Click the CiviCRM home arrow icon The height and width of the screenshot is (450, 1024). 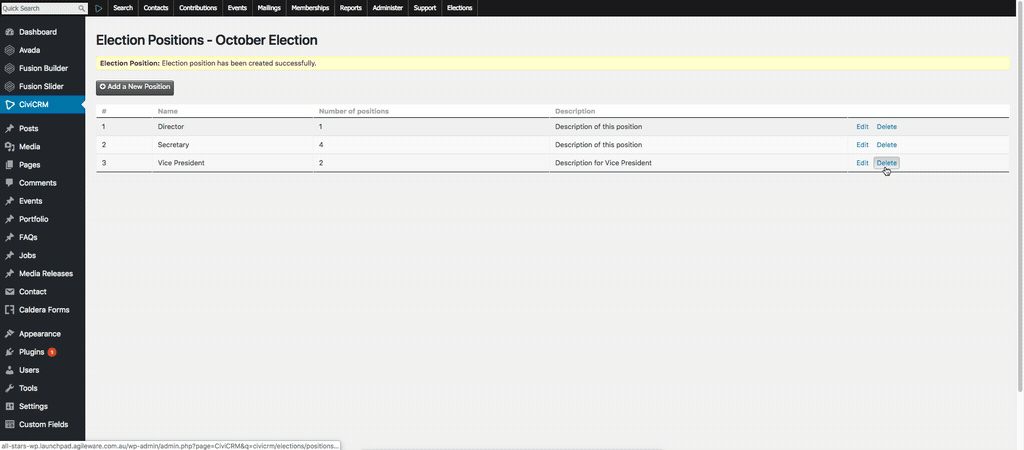pyautogui.click(x=99, y=8)
